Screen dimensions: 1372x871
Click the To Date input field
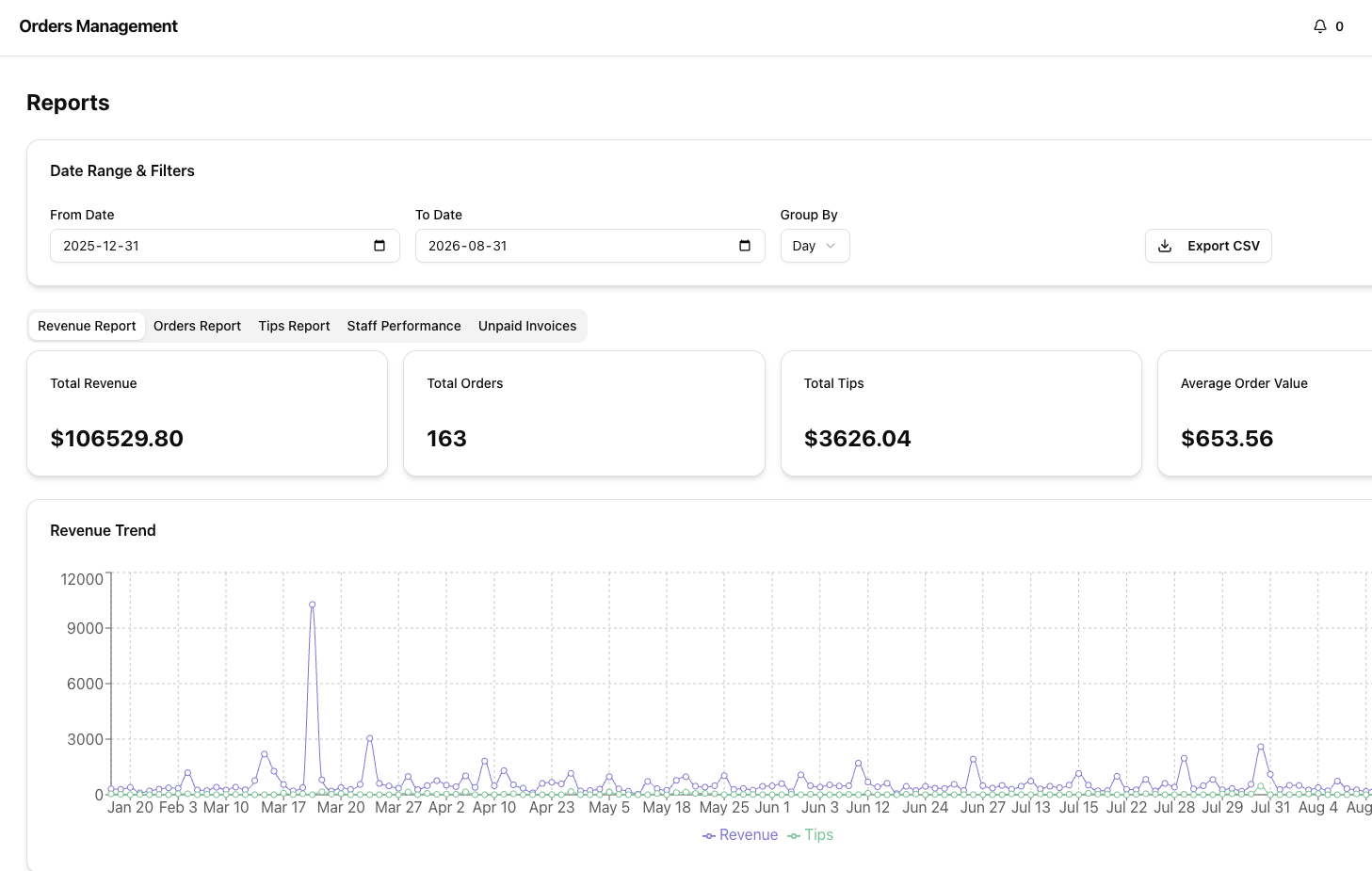589,246
